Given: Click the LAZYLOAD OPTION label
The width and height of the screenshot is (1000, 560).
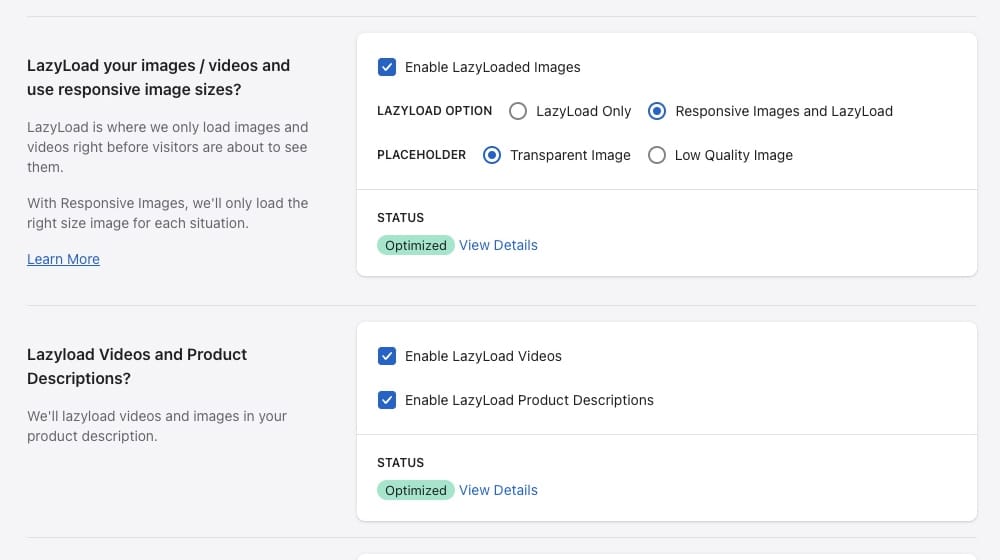Looking at the screenshot, I should pyautogui.click(x=434, y=111).
